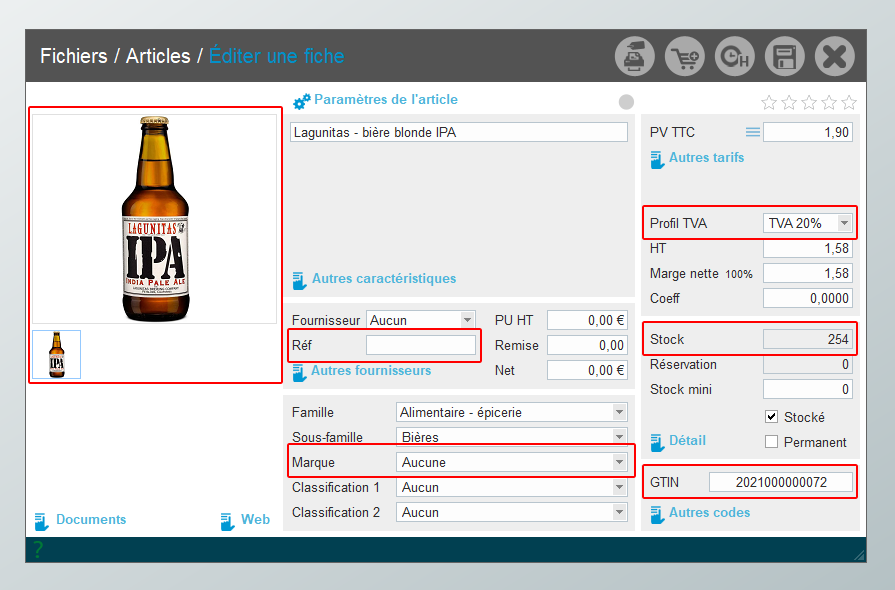Click the article name field

click(459, 132)
